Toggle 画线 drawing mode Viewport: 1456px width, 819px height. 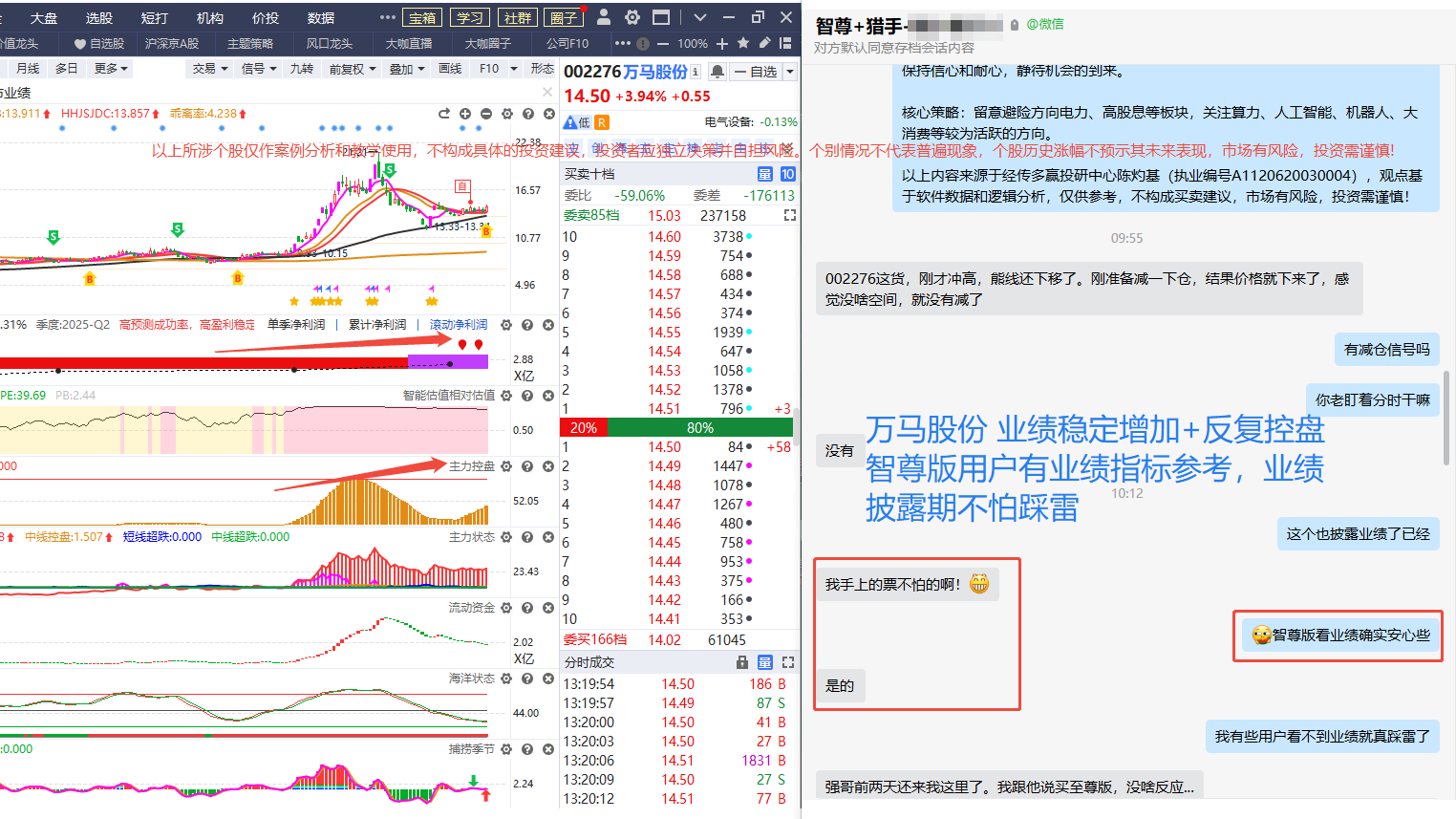(450, 69)
